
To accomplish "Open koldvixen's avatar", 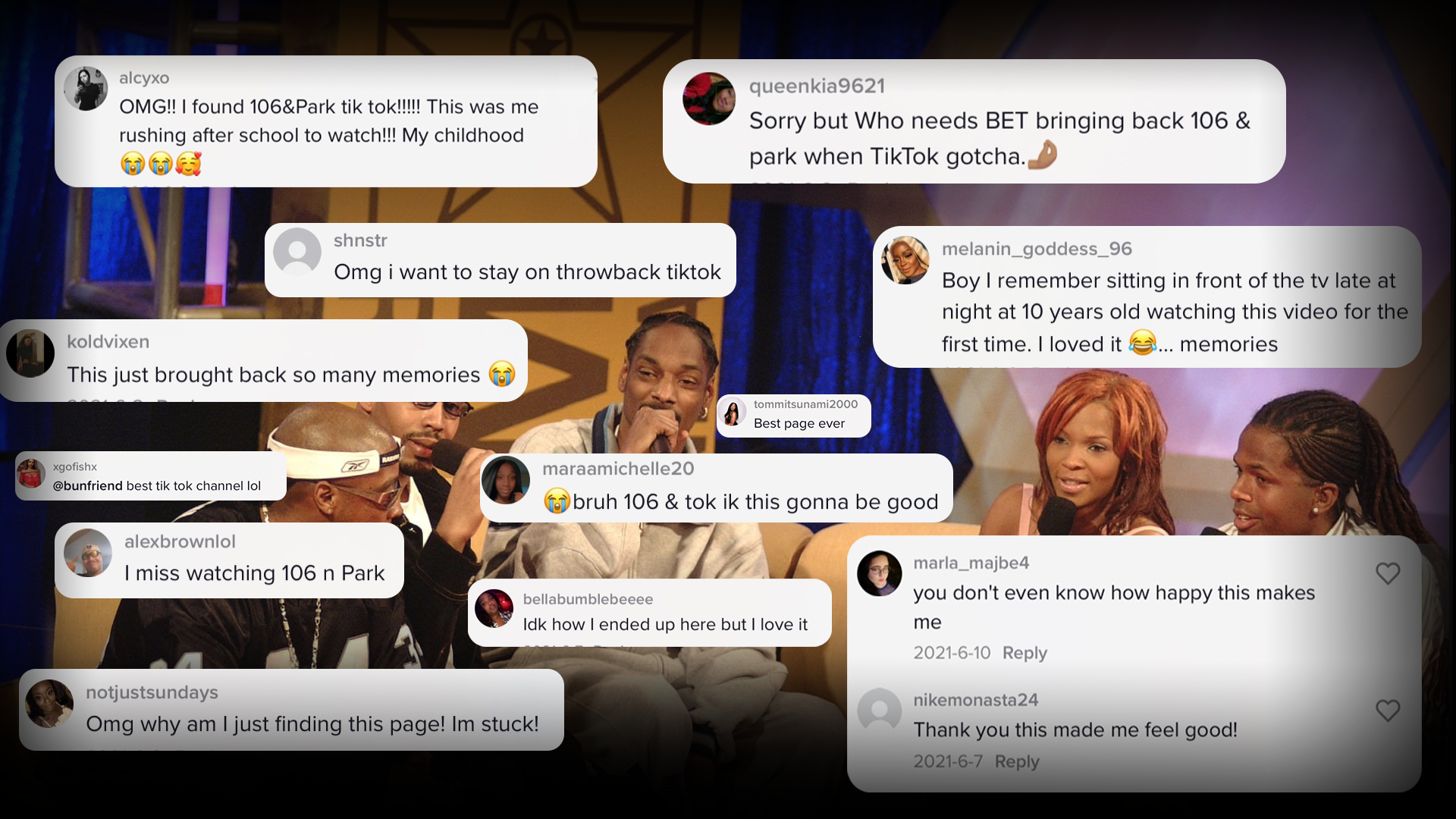I will point(30,353).
